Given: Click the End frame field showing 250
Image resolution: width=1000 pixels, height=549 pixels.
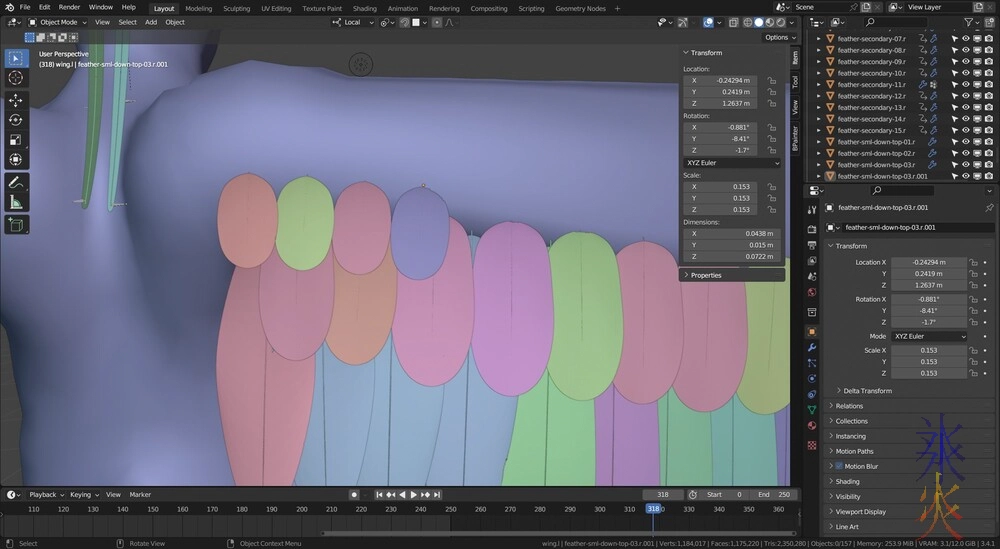Looking at the screenshot, I should point(775,494).
